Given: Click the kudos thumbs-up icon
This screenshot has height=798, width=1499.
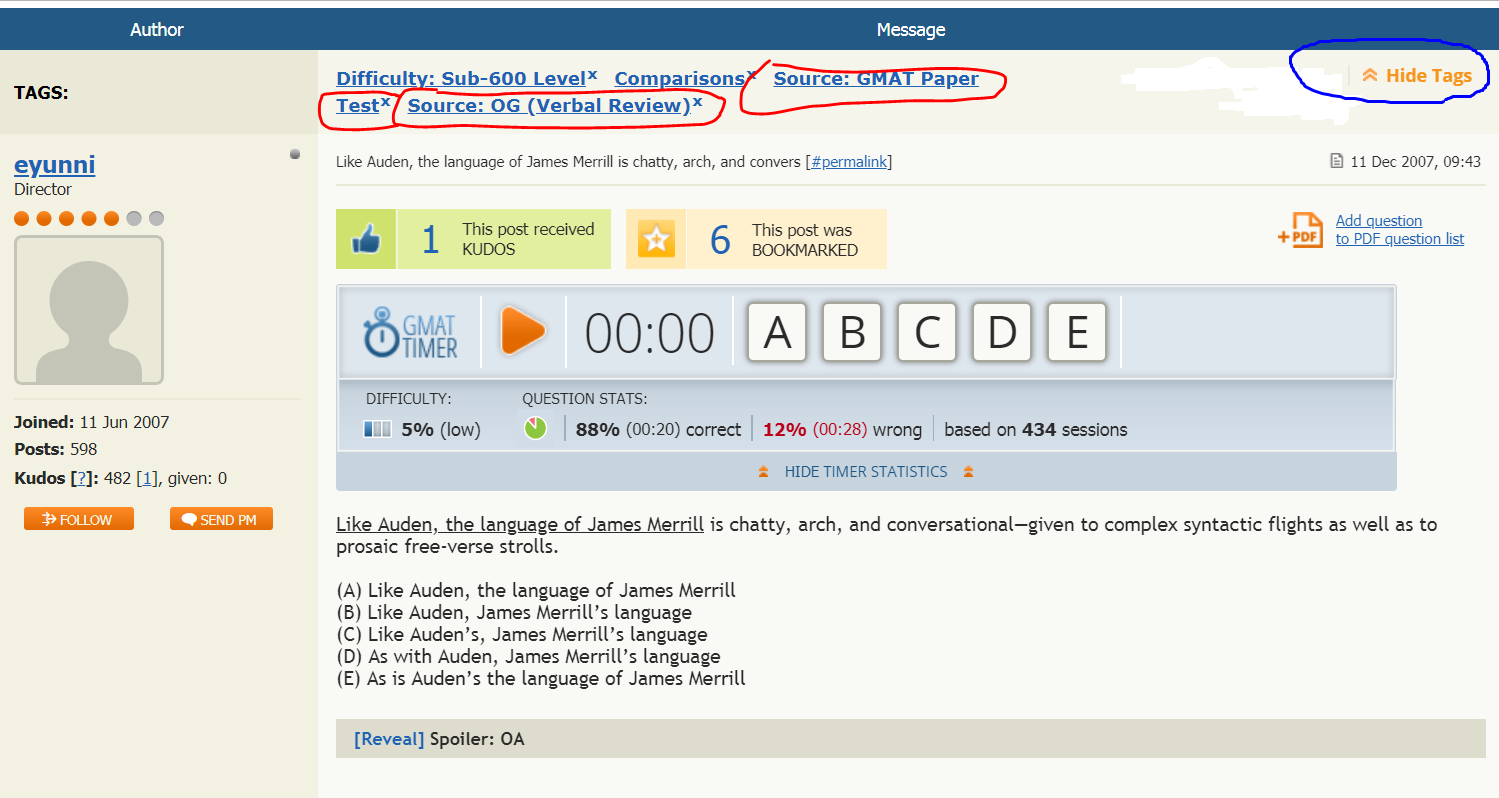Looking at the screenshot, I should point(366,239).
